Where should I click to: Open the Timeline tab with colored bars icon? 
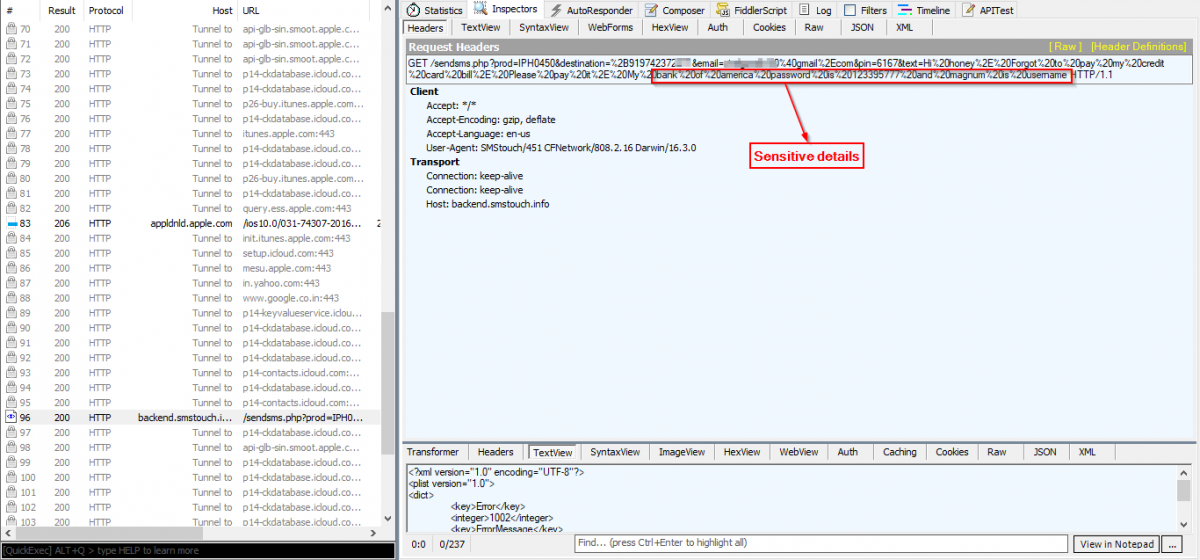click(924, 10)
